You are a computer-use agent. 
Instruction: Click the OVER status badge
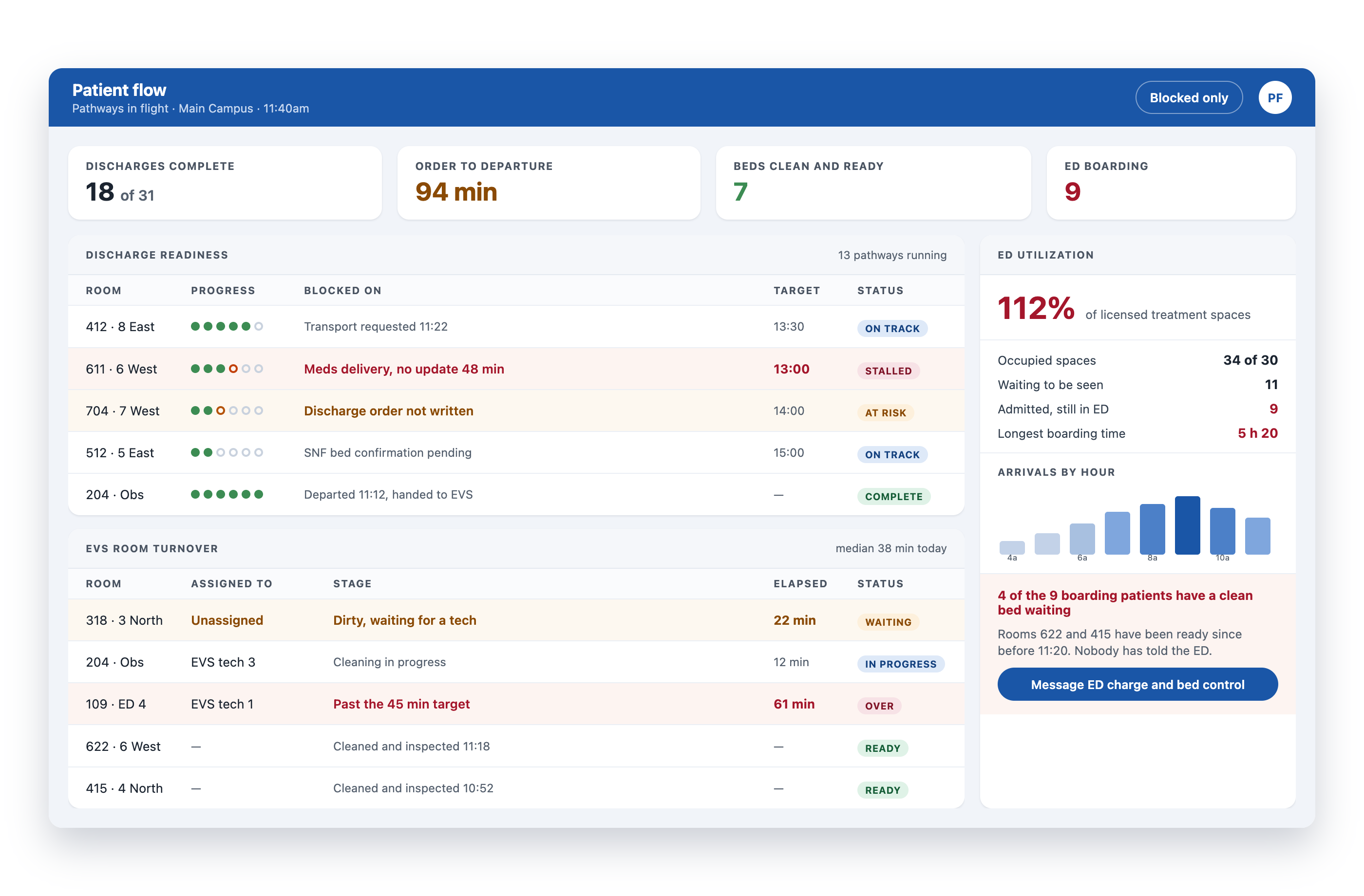coord(879,706)
